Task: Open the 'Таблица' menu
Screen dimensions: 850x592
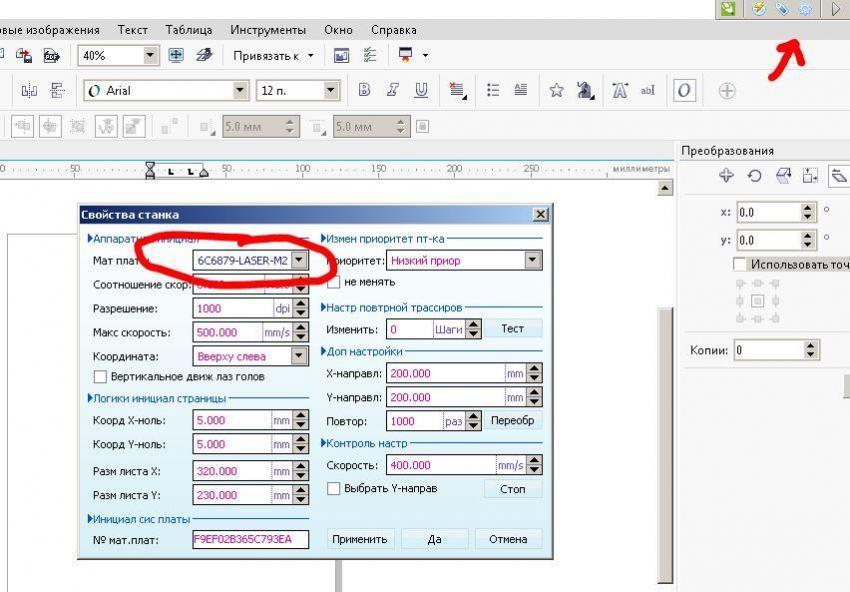Action: [188, 30]
